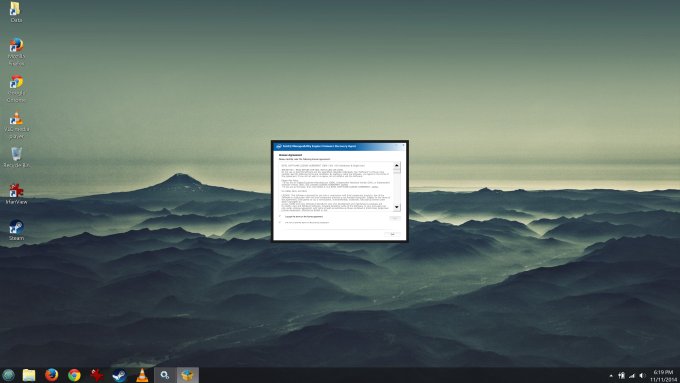Viewport: 680px width, 383px height.
Task: Open the taskbar clock showing 6:19 PM
Action: (664, 376)
